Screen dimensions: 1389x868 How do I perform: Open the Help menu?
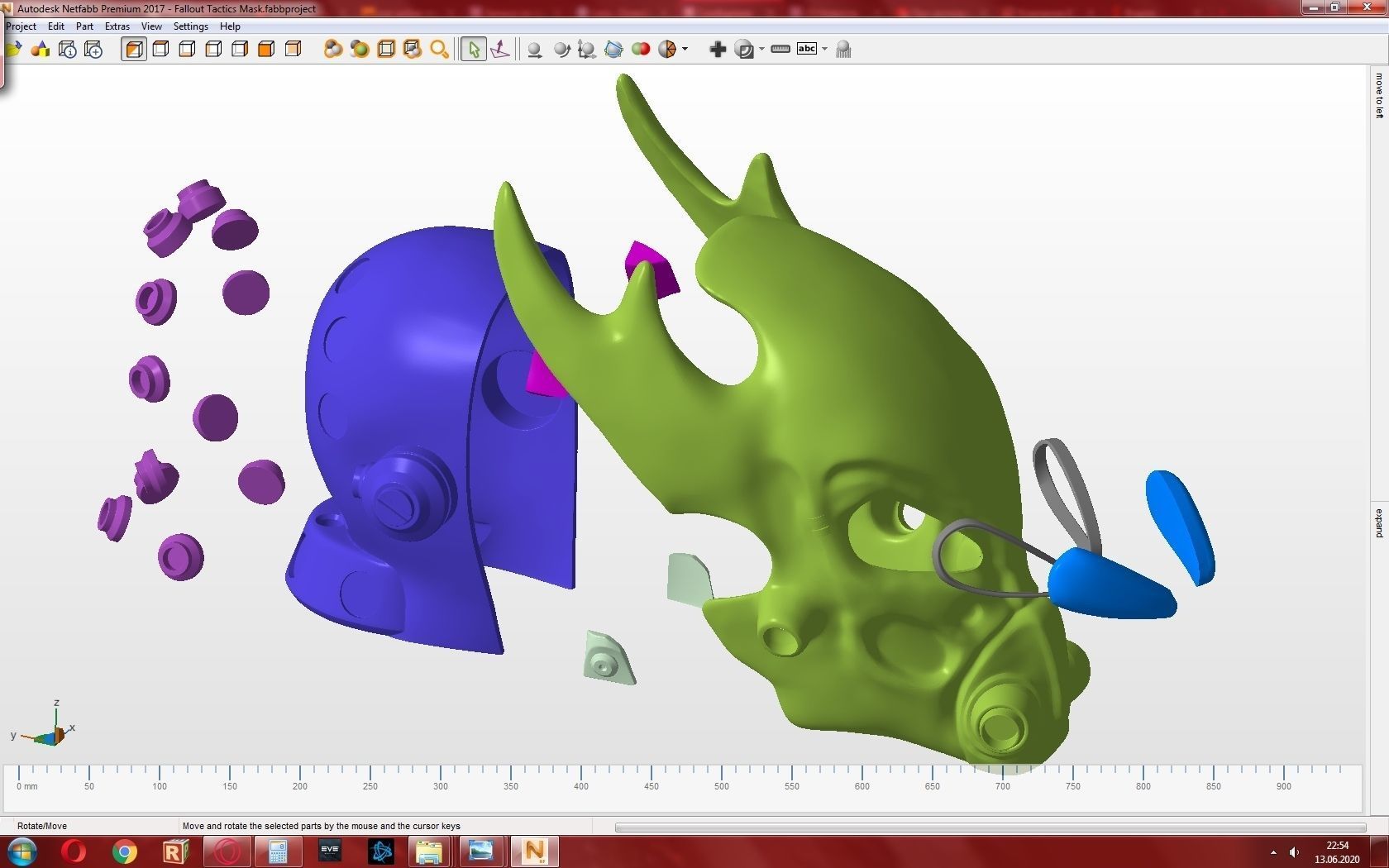point(230,26)
